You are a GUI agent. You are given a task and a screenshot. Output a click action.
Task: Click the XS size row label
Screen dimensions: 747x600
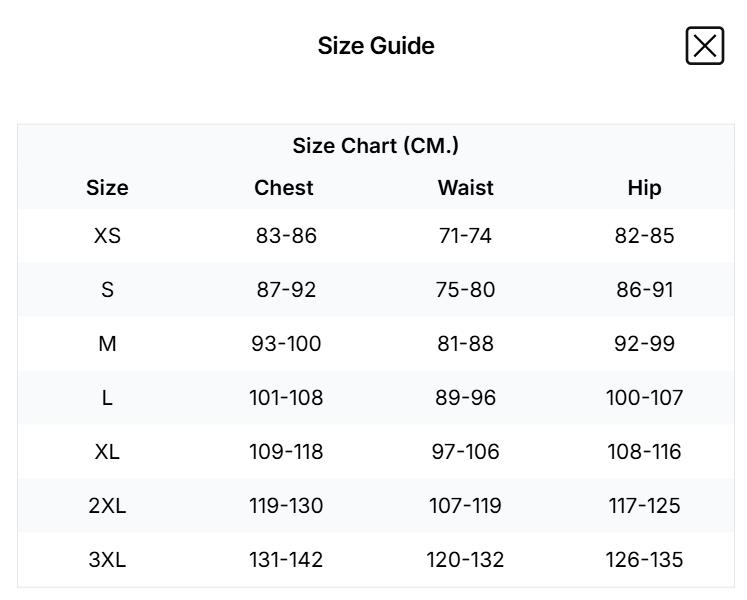tap(107, 236)
